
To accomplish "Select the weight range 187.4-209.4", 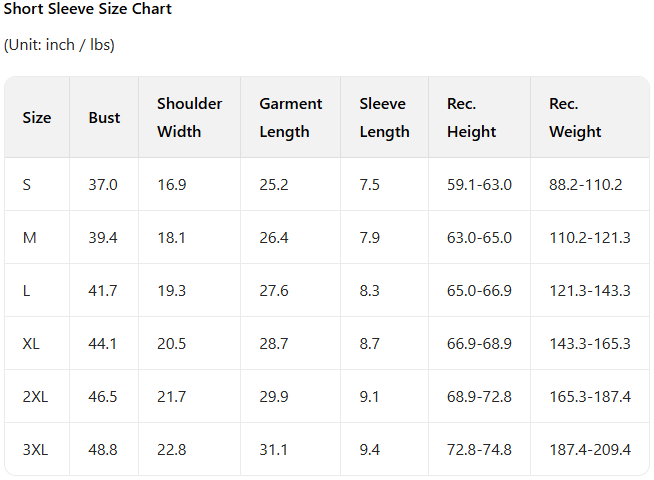I will click(590, 450).
